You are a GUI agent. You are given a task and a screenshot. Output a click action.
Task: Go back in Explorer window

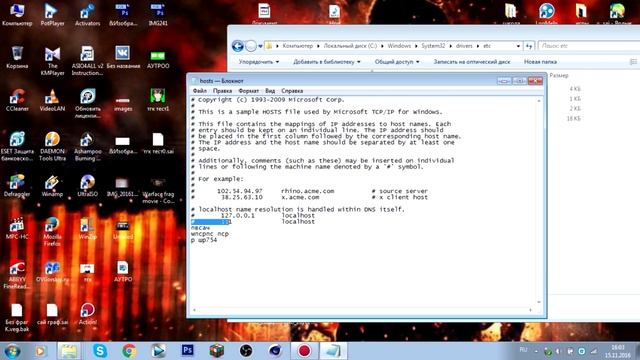point(238,46)
